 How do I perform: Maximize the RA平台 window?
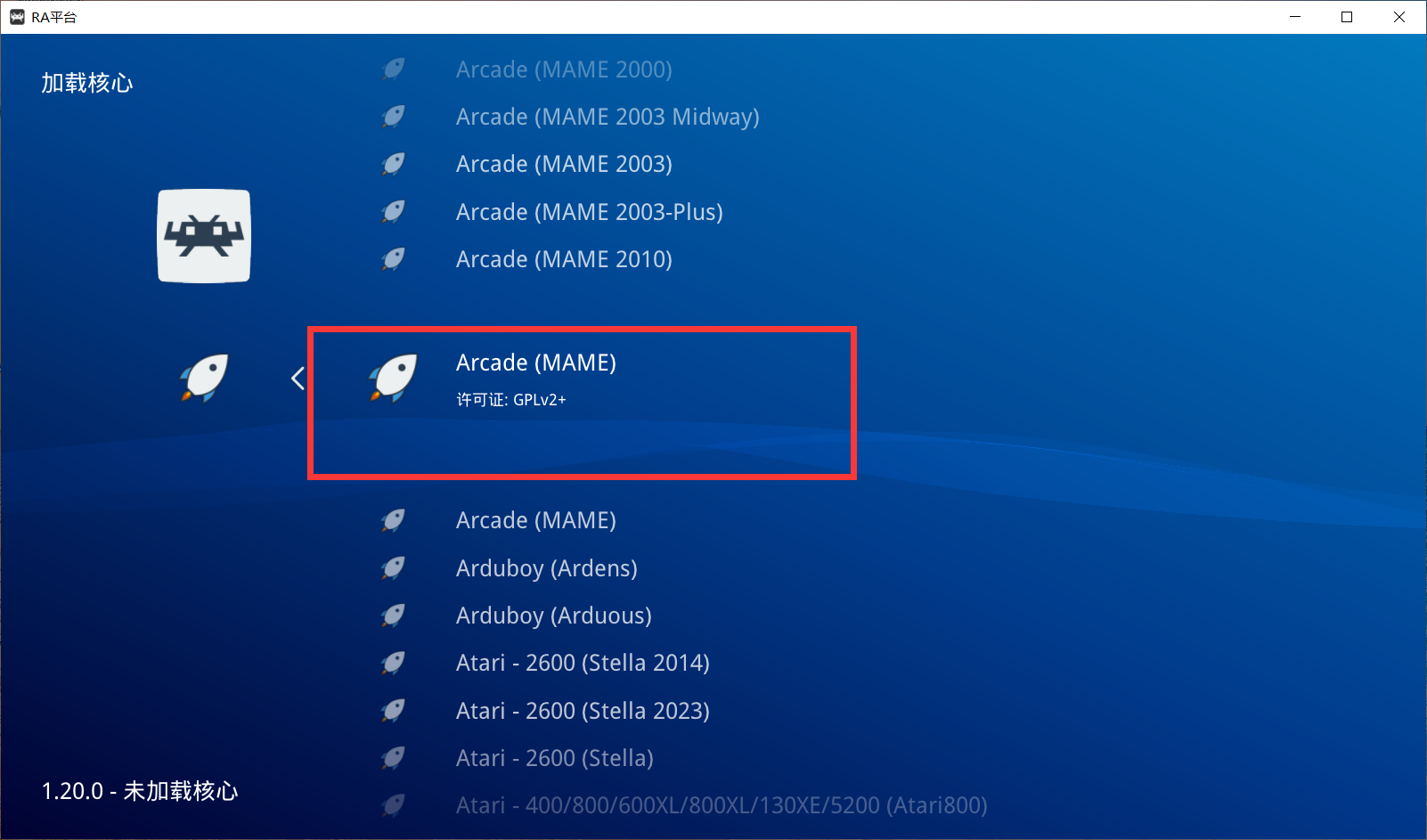[1347, 17]
